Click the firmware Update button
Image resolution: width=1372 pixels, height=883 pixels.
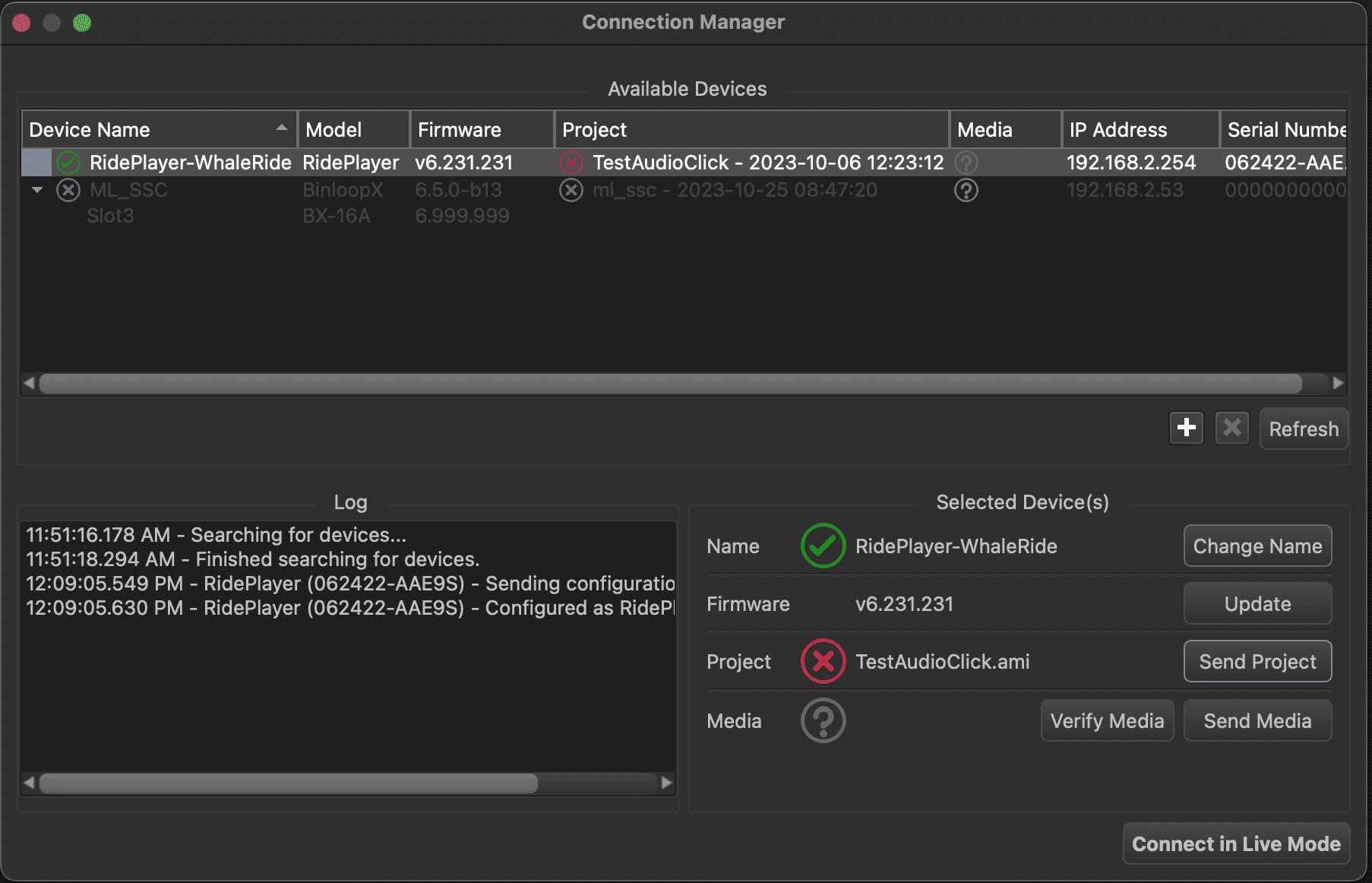(1257, 604)
